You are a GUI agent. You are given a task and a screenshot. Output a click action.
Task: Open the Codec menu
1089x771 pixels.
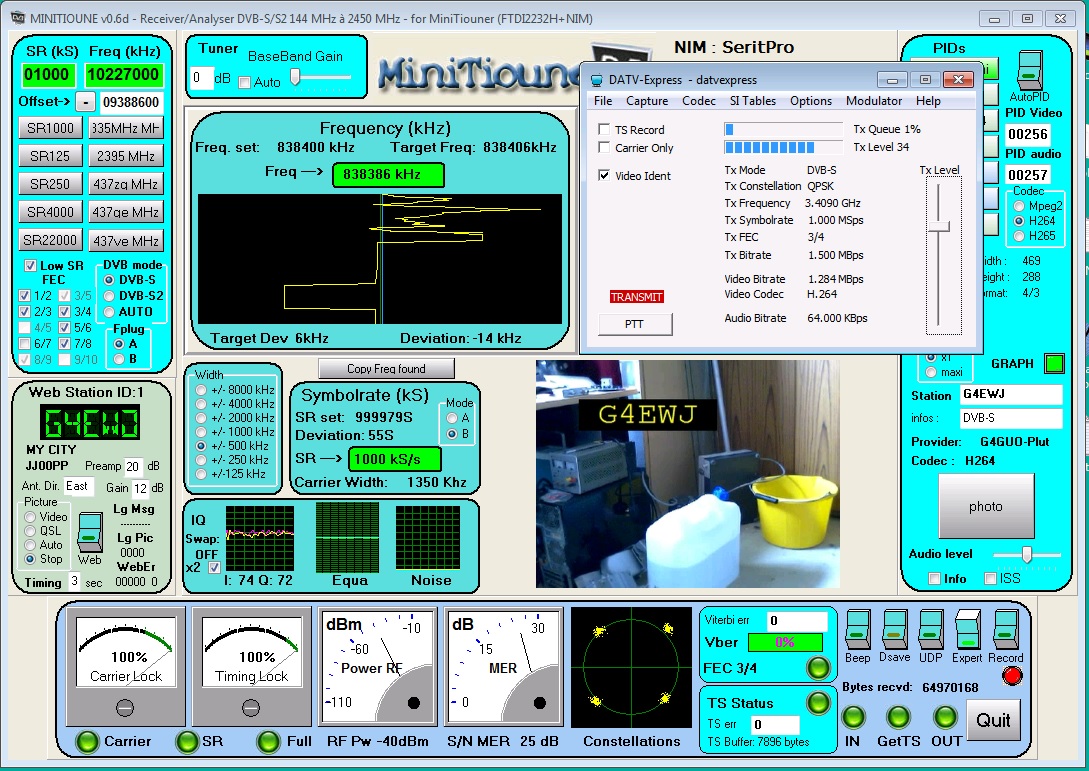point(699,101)
